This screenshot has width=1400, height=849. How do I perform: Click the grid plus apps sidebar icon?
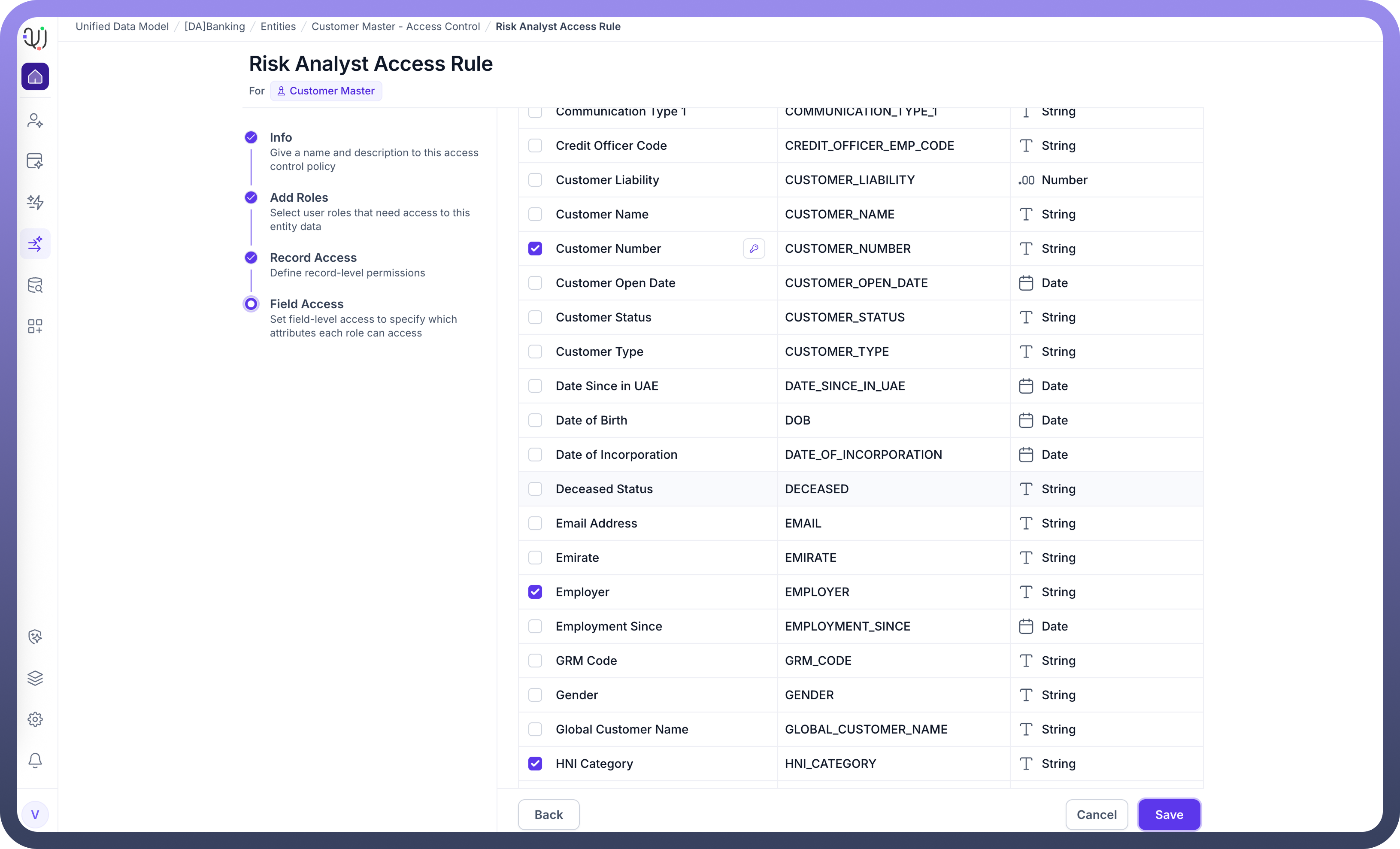(x=35, y=326)
